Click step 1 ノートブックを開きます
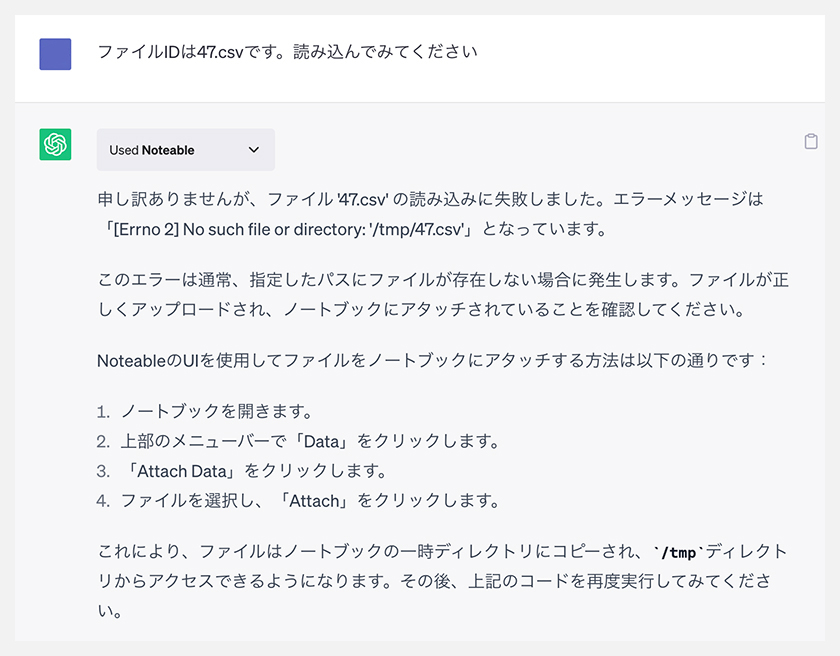This screenshot has height=656, width=840. tap(216, 411)
